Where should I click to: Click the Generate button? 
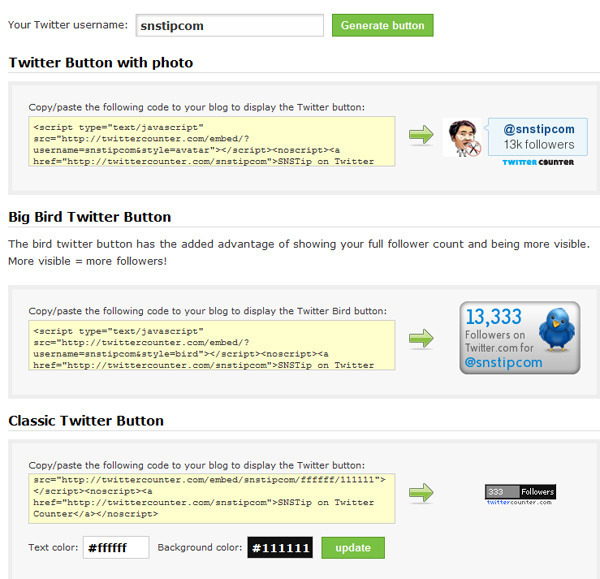tap(383, 25)
